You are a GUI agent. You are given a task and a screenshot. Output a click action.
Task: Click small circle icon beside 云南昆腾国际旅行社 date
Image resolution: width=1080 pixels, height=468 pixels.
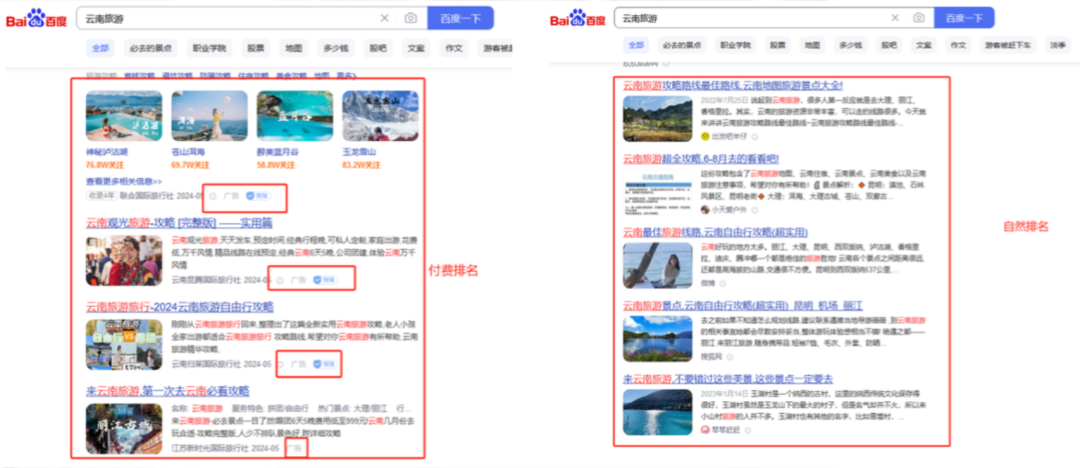(280, 280)
